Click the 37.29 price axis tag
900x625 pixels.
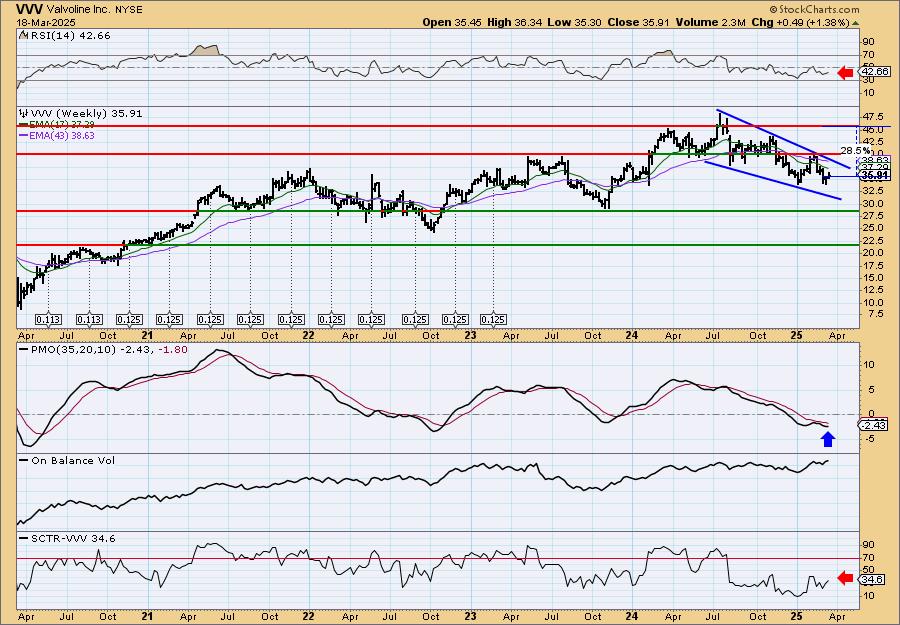(876, 167)
